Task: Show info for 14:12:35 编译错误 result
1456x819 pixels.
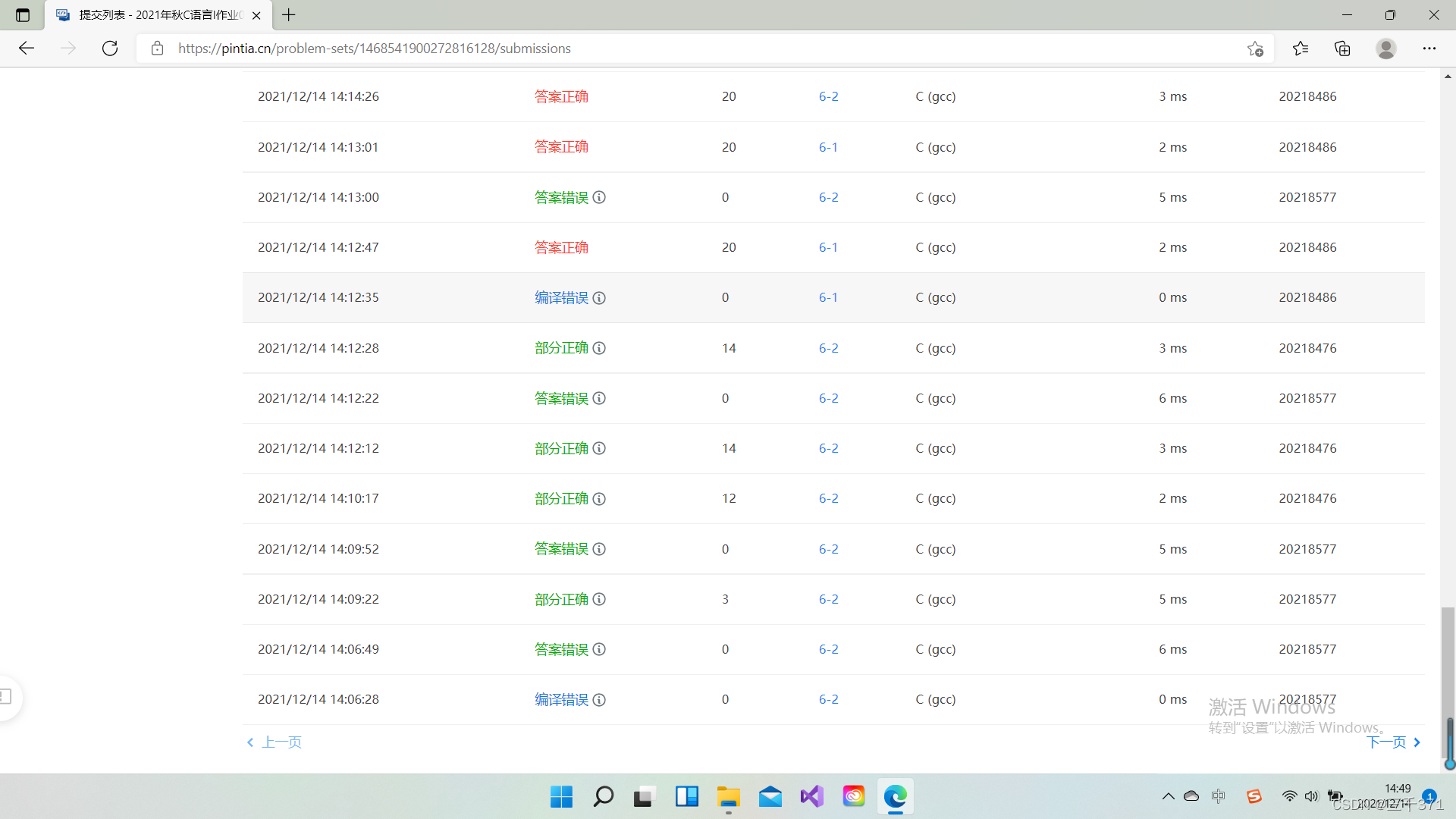Action: tap(599, 298)
